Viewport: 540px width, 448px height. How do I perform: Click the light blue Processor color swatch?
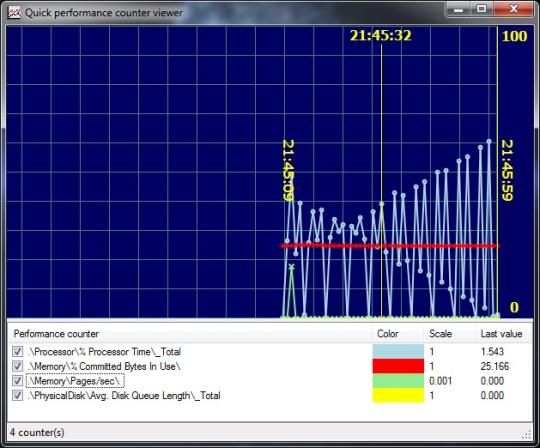point(398,351)
